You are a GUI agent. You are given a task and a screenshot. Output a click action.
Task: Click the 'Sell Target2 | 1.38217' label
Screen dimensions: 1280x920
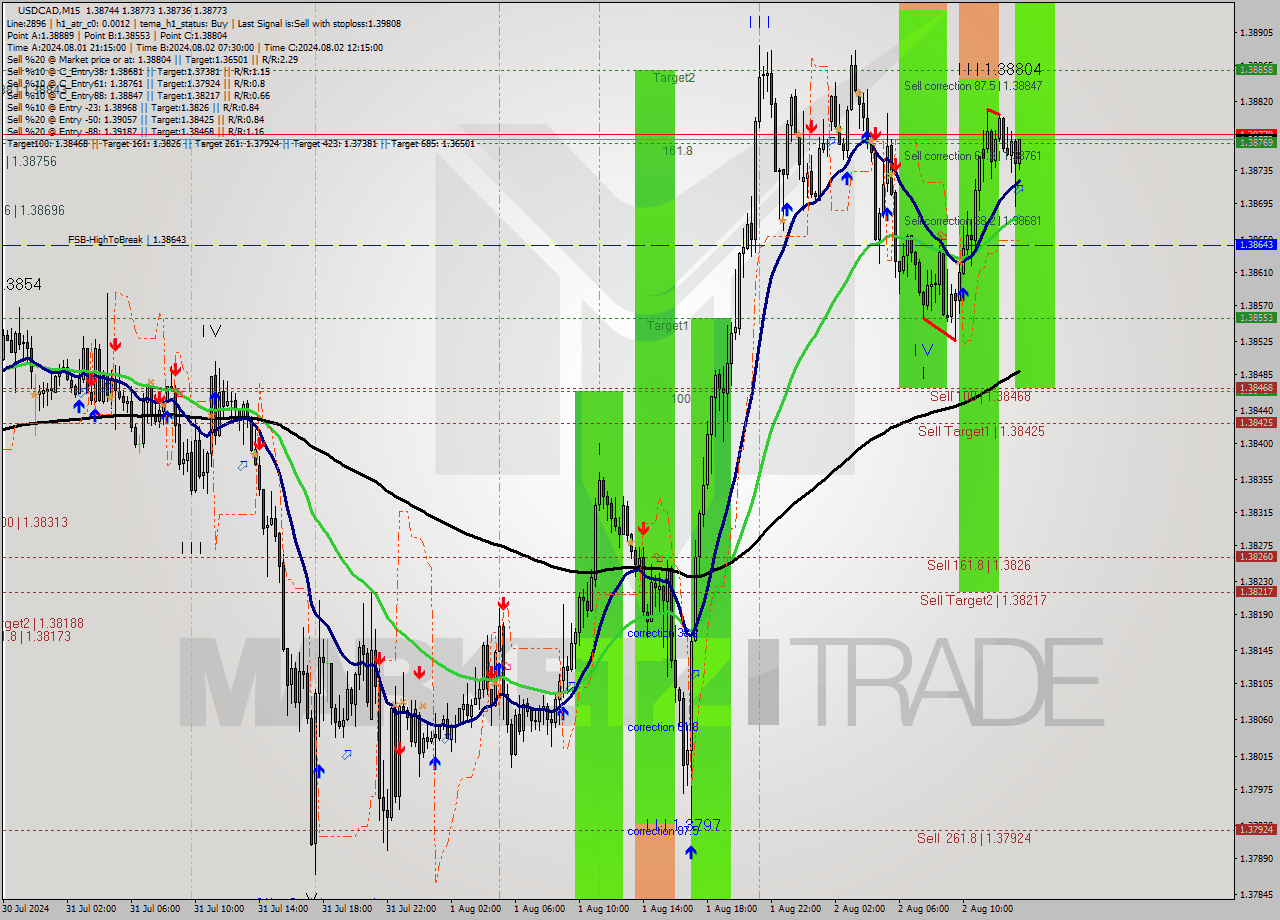click(x=983, y=600)
